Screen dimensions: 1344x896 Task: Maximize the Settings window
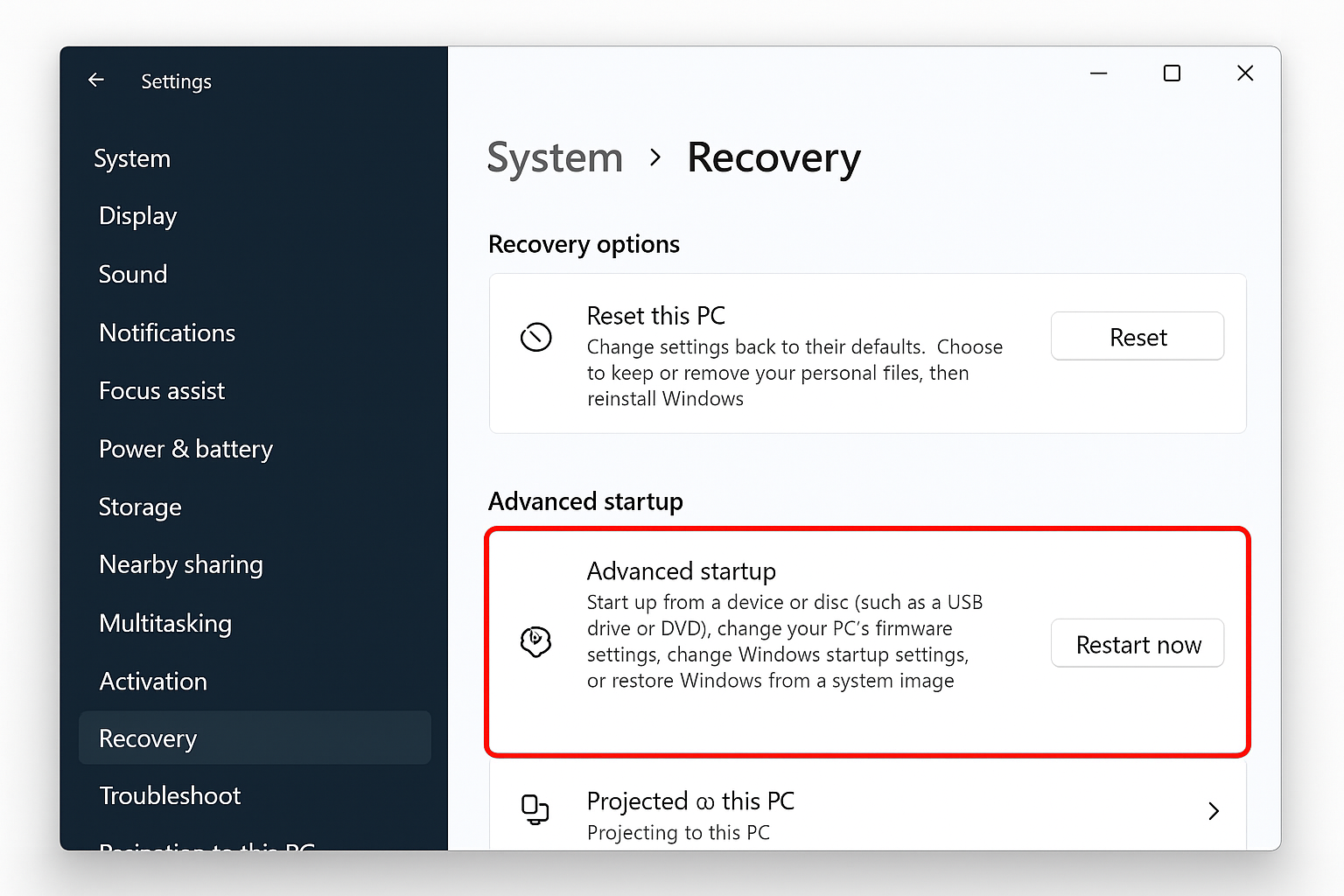[x=1172, y=73]
